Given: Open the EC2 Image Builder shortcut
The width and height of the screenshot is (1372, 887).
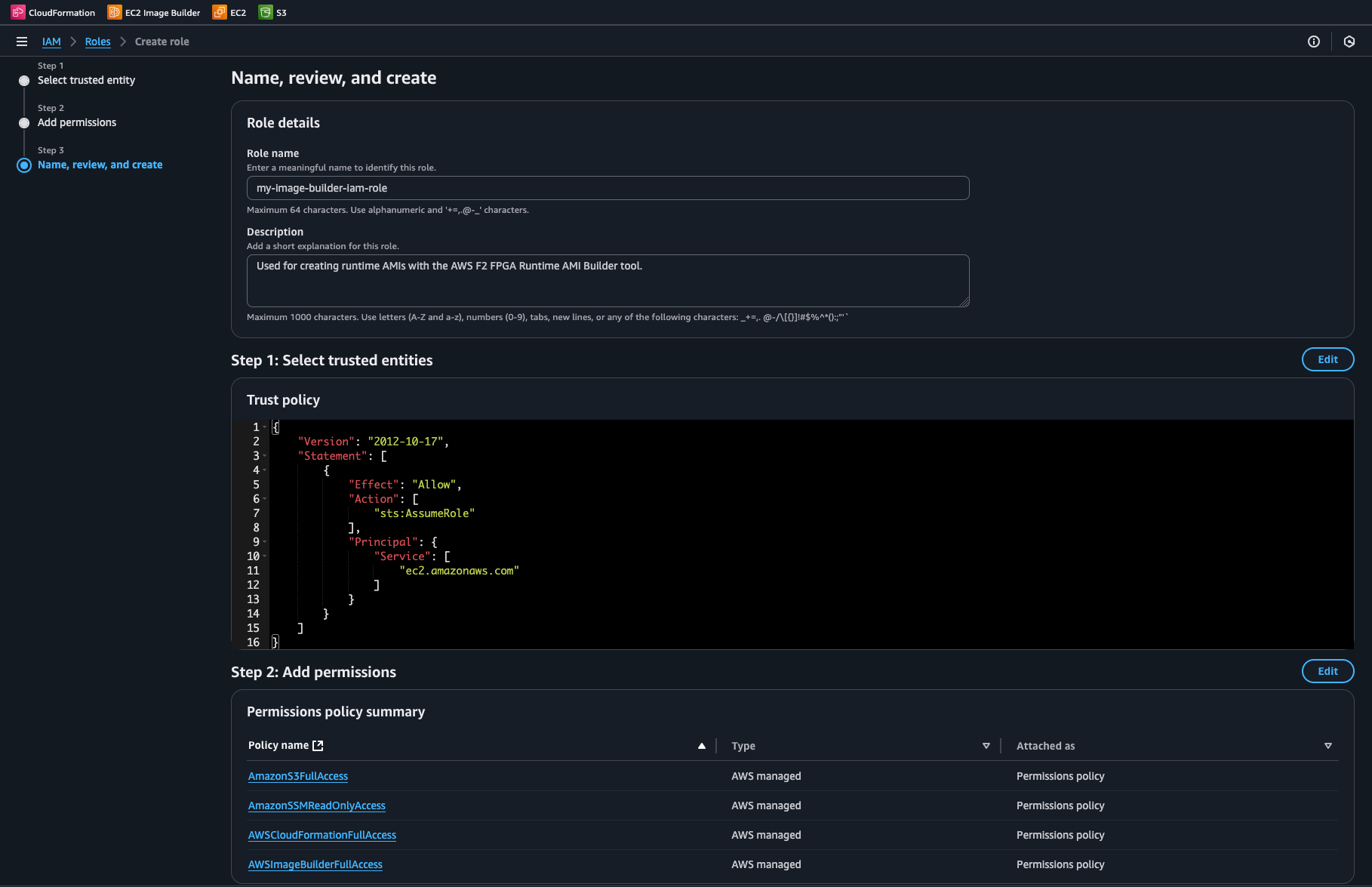Looking at the screenshot, I should (154, 12).
